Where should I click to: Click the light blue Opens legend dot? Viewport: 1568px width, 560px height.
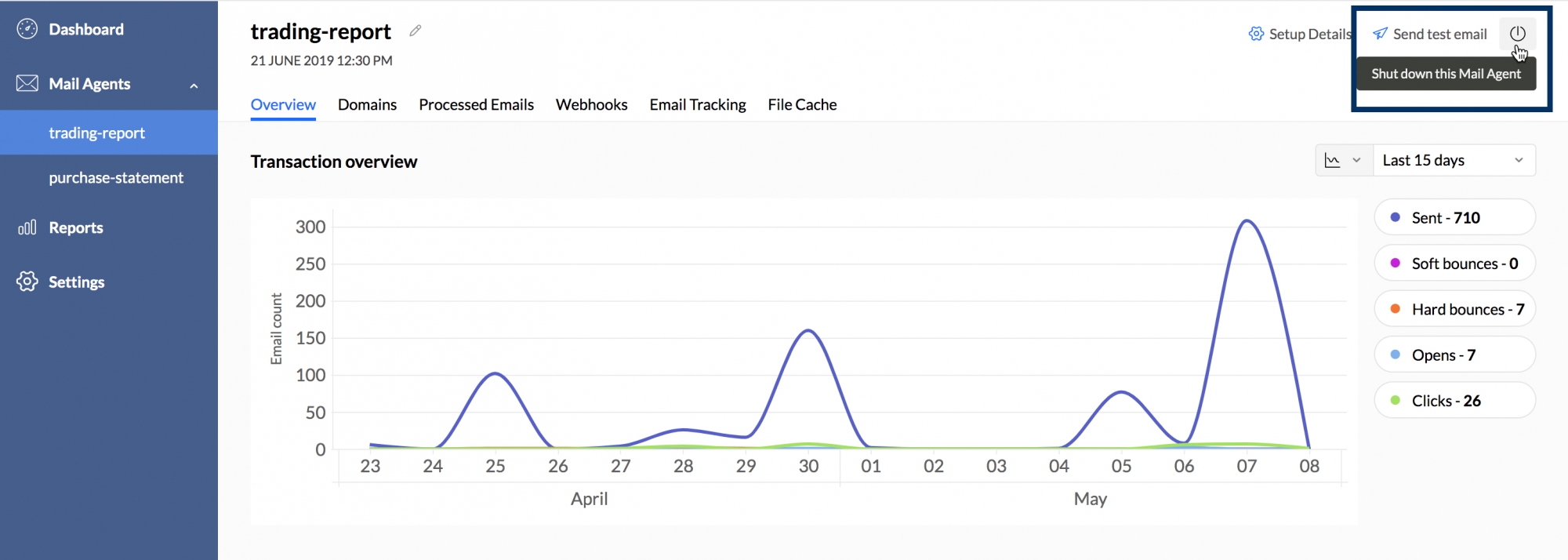click(1395, 355)
